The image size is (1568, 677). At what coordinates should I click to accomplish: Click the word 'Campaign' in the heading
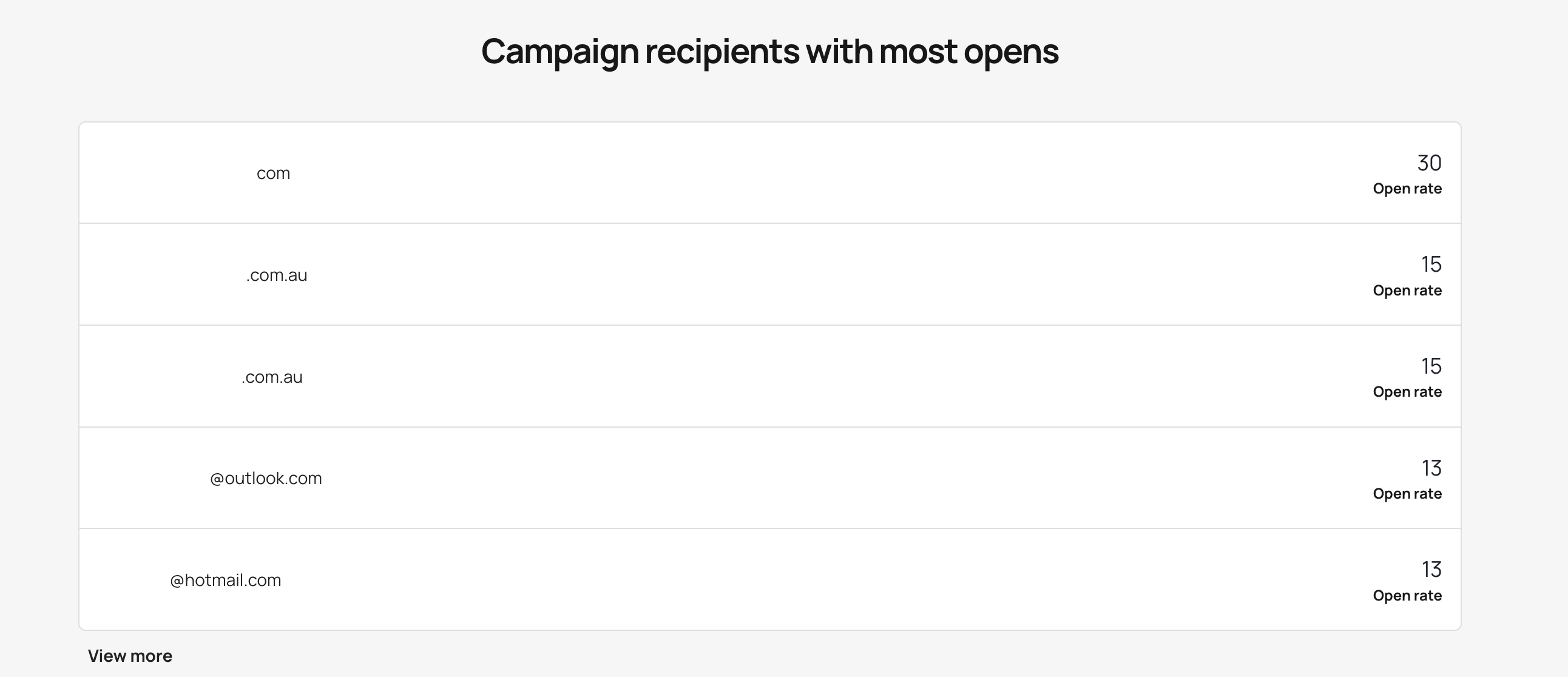559,52
